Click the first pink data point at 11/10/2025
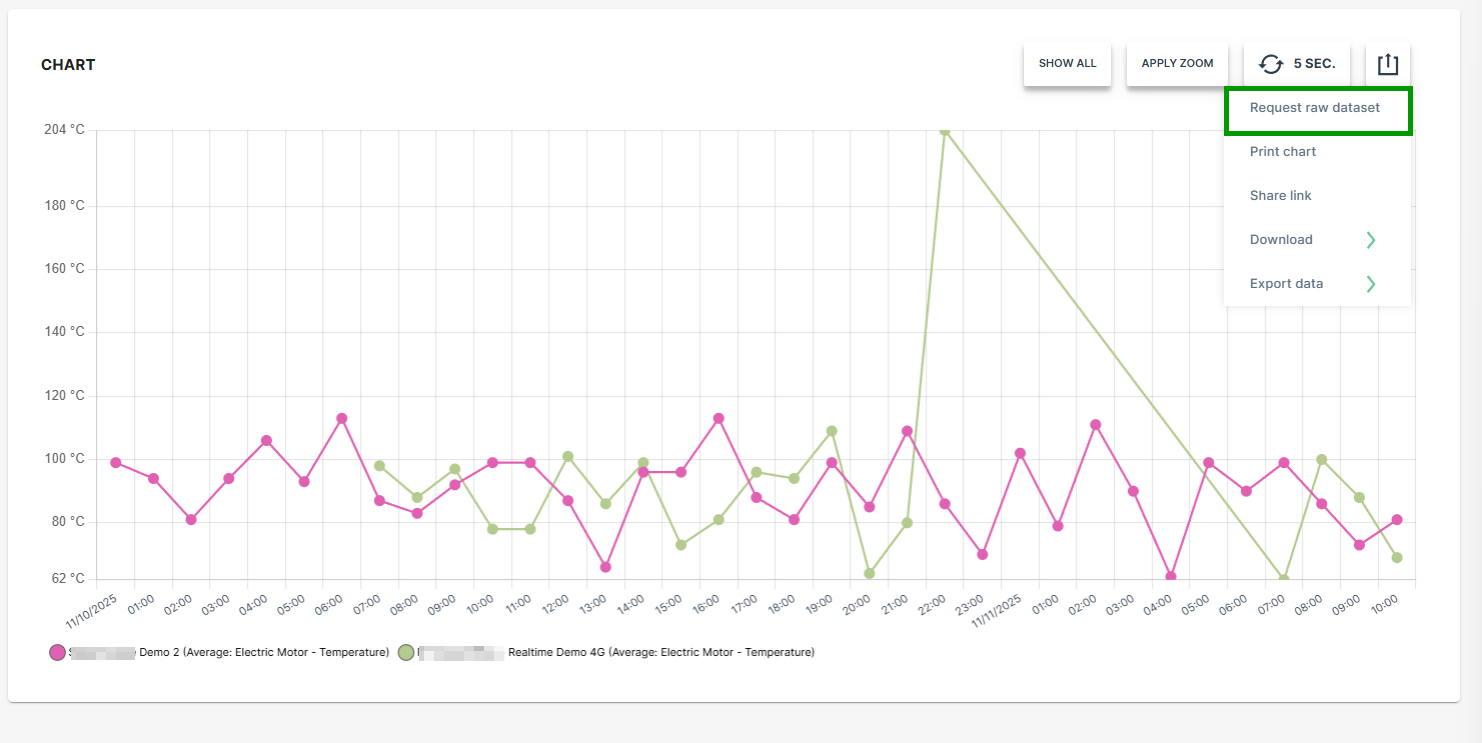Viewport: 1482px width, 743px height. point(116,462)
